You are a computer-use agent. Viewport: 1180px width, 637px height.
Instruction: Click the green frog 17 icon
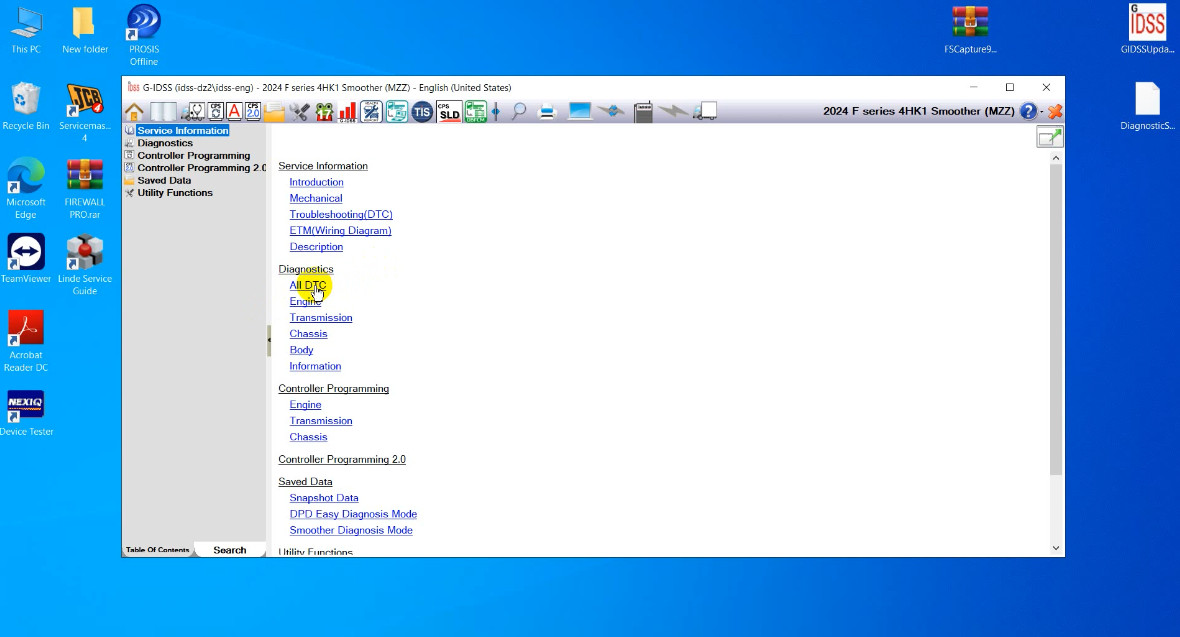[324, 111]
